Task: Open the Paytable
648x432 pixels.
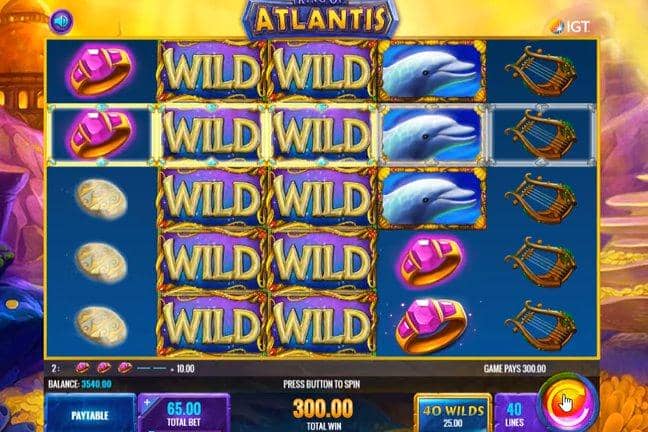Action: click(x=90, y=415)
